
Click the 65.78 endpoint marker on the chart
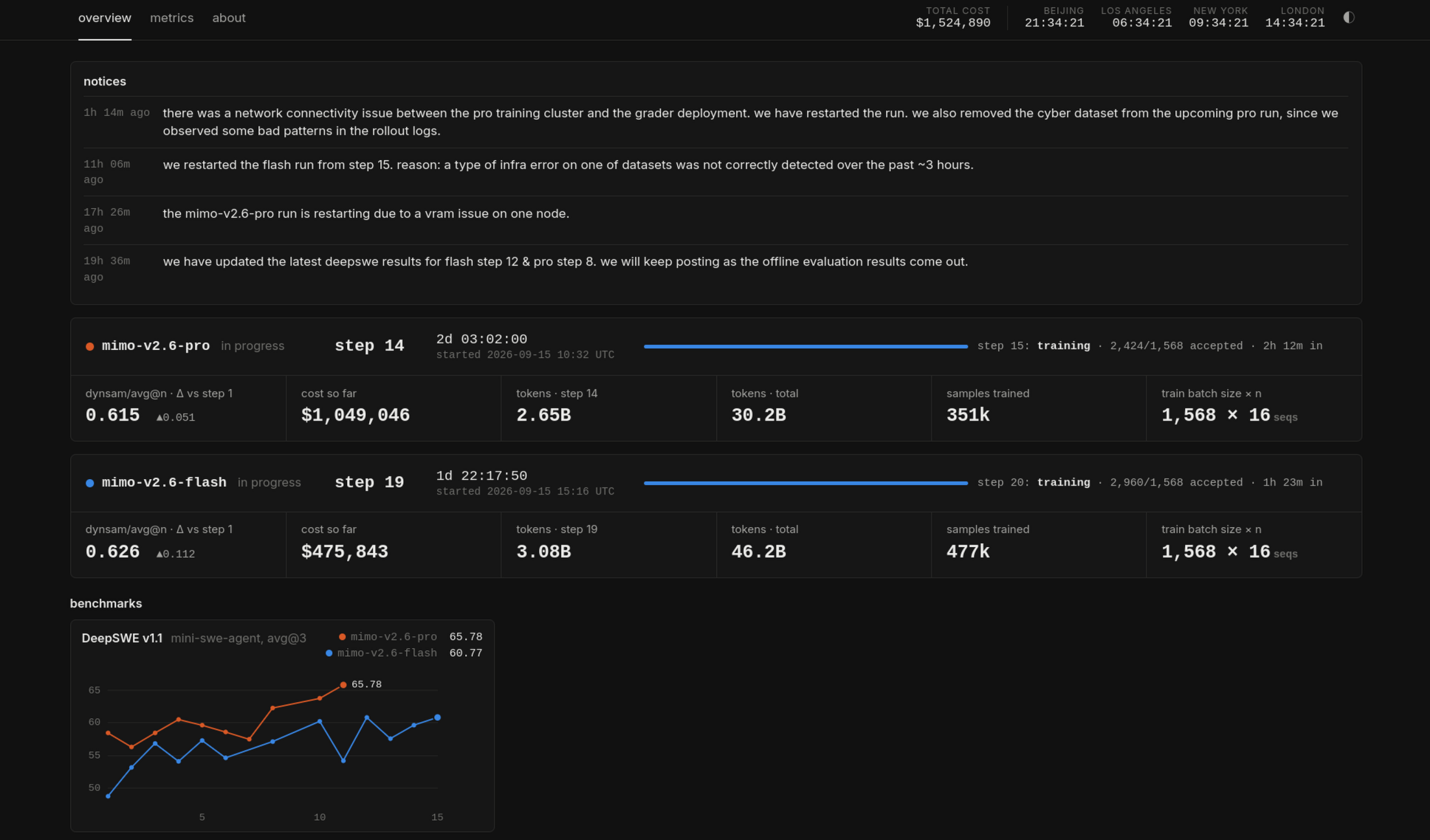tap(343, 685)
